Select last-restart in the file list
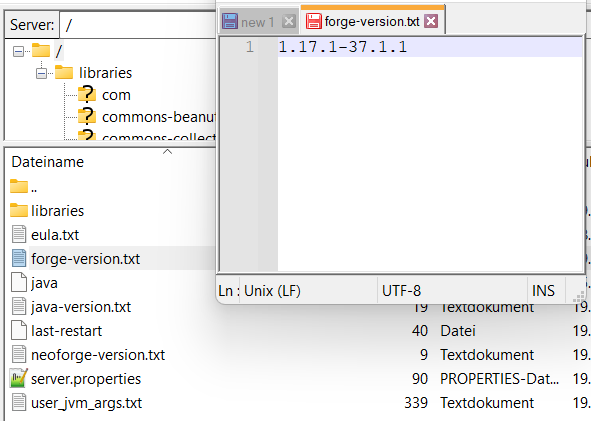Image resolution: width=591 pixels, height=421 pixels. [66, 331]
